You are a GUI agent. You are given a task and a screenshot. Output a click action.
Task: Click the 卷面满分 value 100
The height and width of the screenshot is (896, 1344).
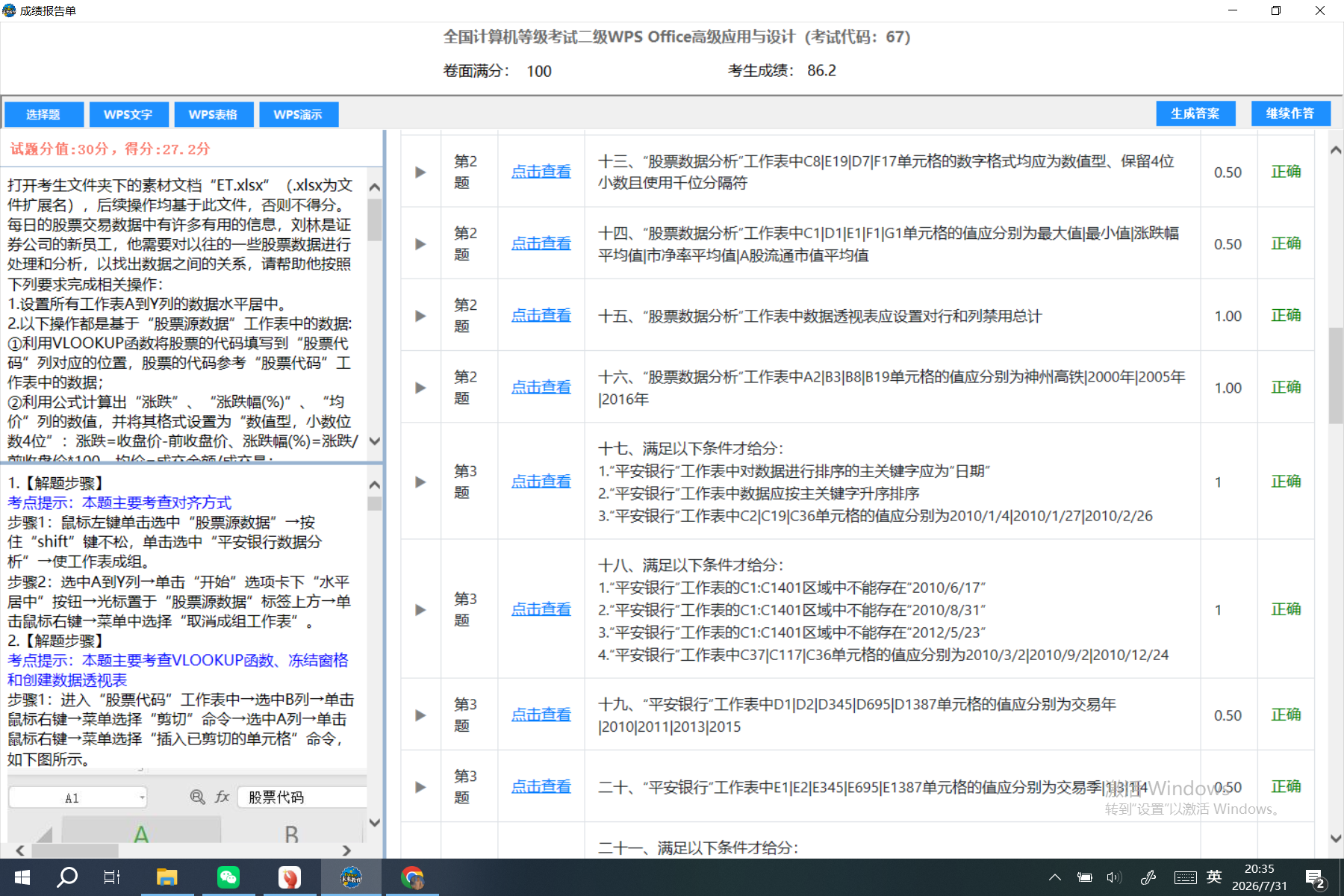pyautogui.click(x=539, y=72)
